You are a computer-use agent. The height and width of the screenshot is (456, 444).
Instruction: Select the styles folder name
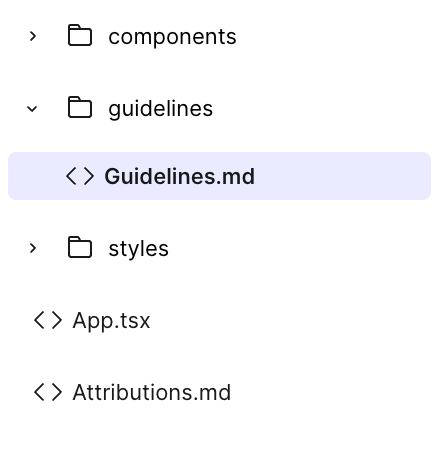coord(138,249)
